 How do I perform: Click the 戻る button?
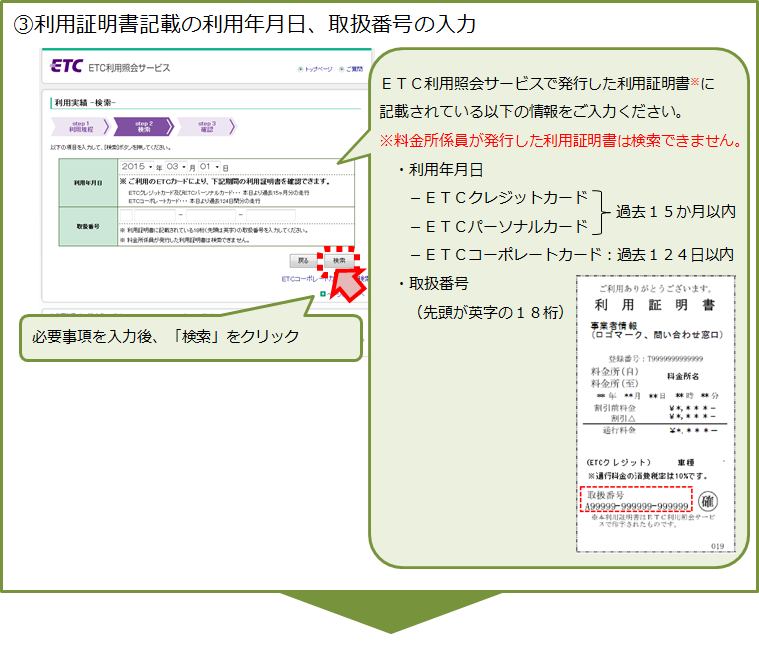click(x=303, y=260)
